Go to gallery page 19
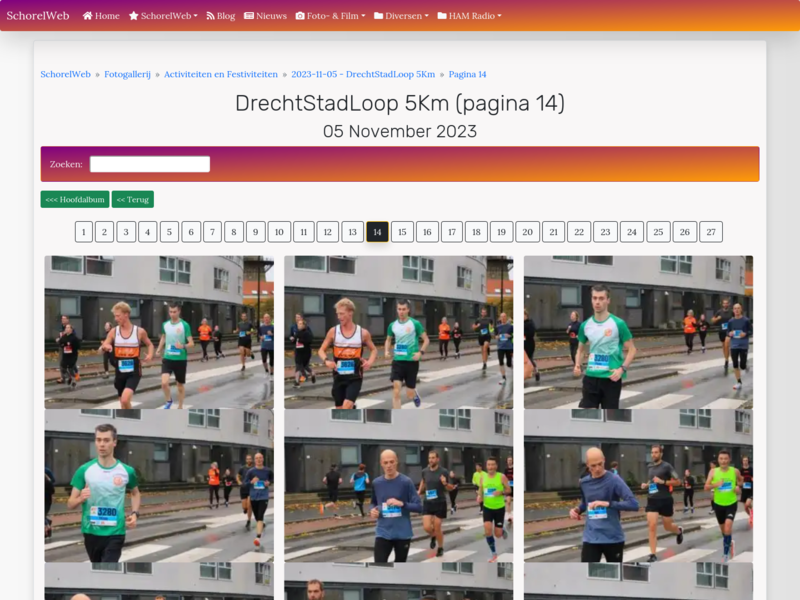 502,232
